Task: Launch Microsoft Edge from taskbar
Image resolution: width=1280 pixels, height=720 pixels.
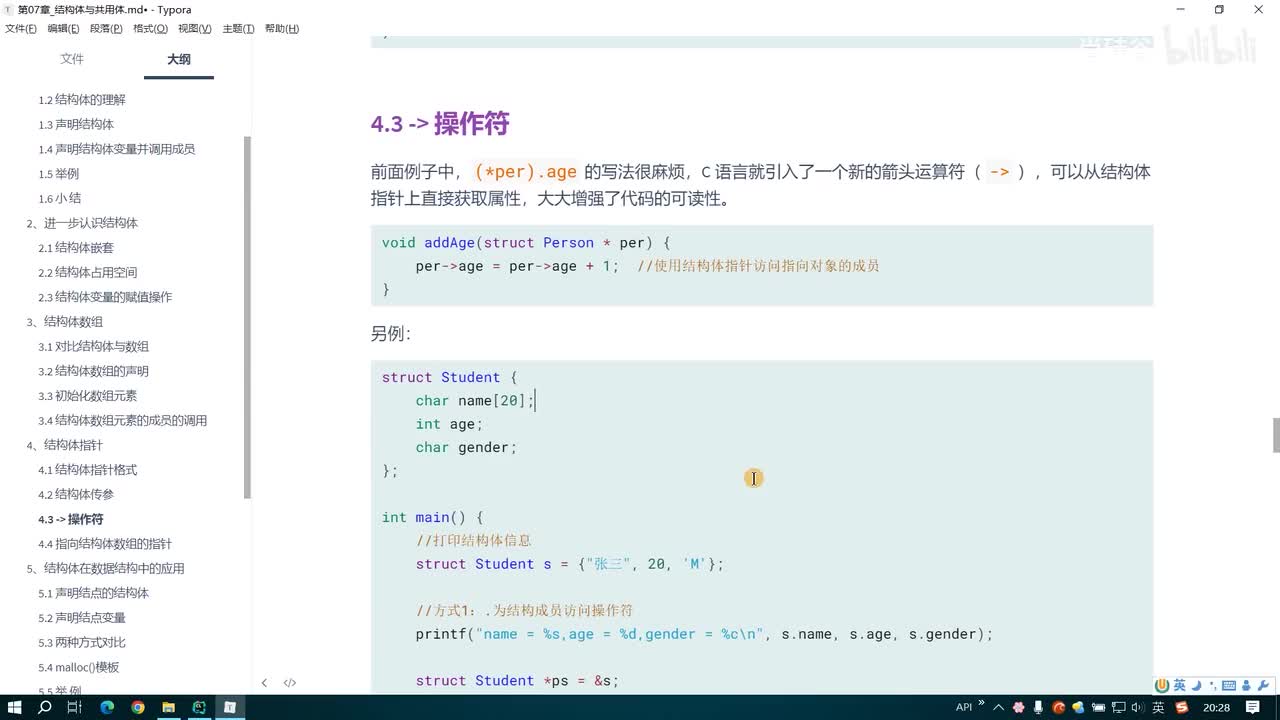Action: point(107,707)
